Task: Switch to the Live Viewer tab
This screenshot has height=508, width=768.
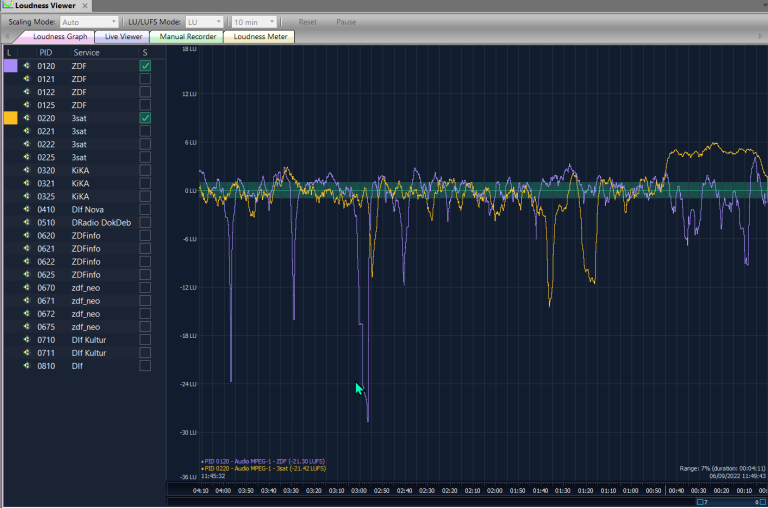Action: coord(123,37)
